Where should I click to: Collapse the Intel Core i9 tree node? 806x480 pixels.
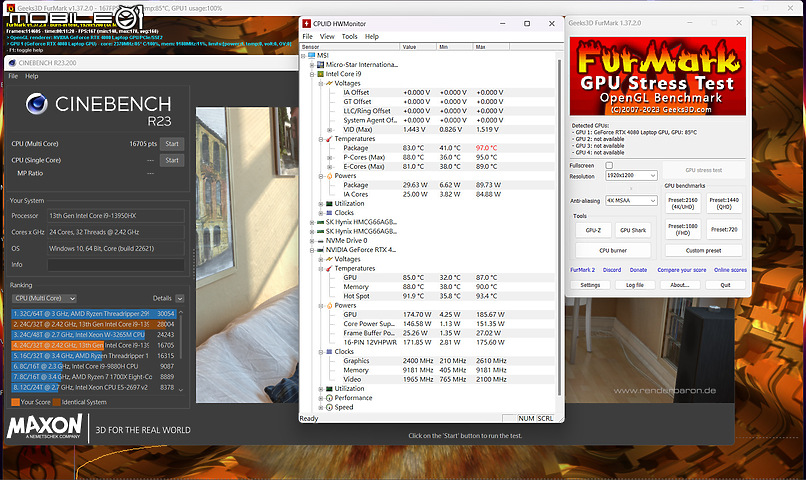[312, 74]
